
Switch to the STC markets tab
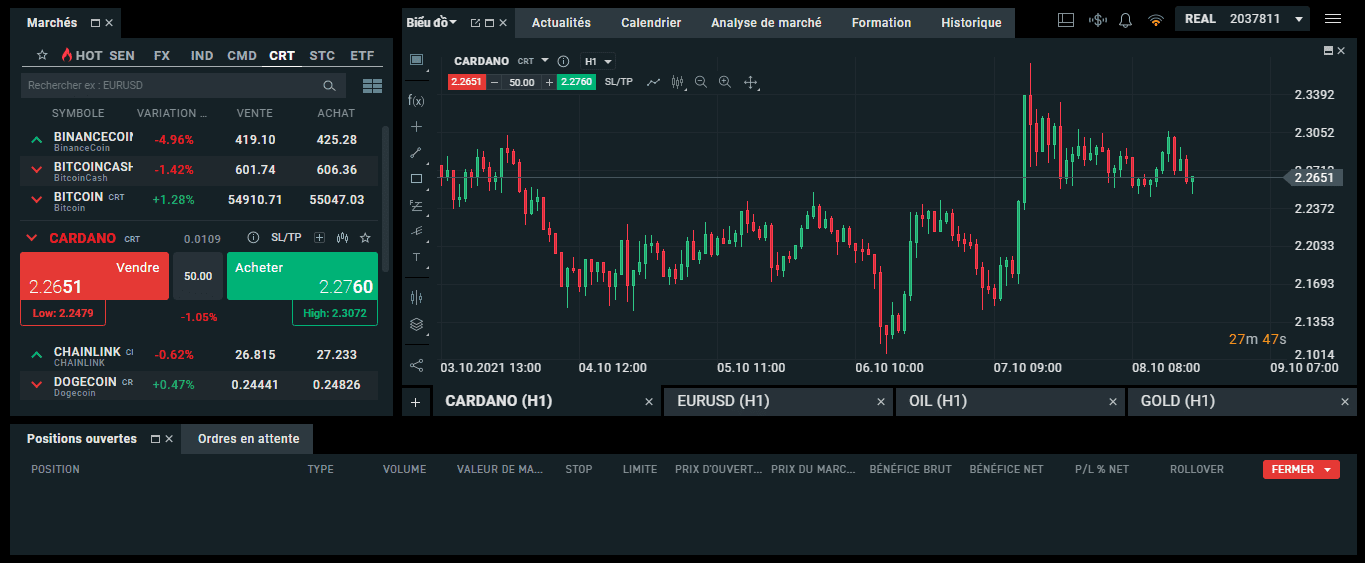pos(322,55)
